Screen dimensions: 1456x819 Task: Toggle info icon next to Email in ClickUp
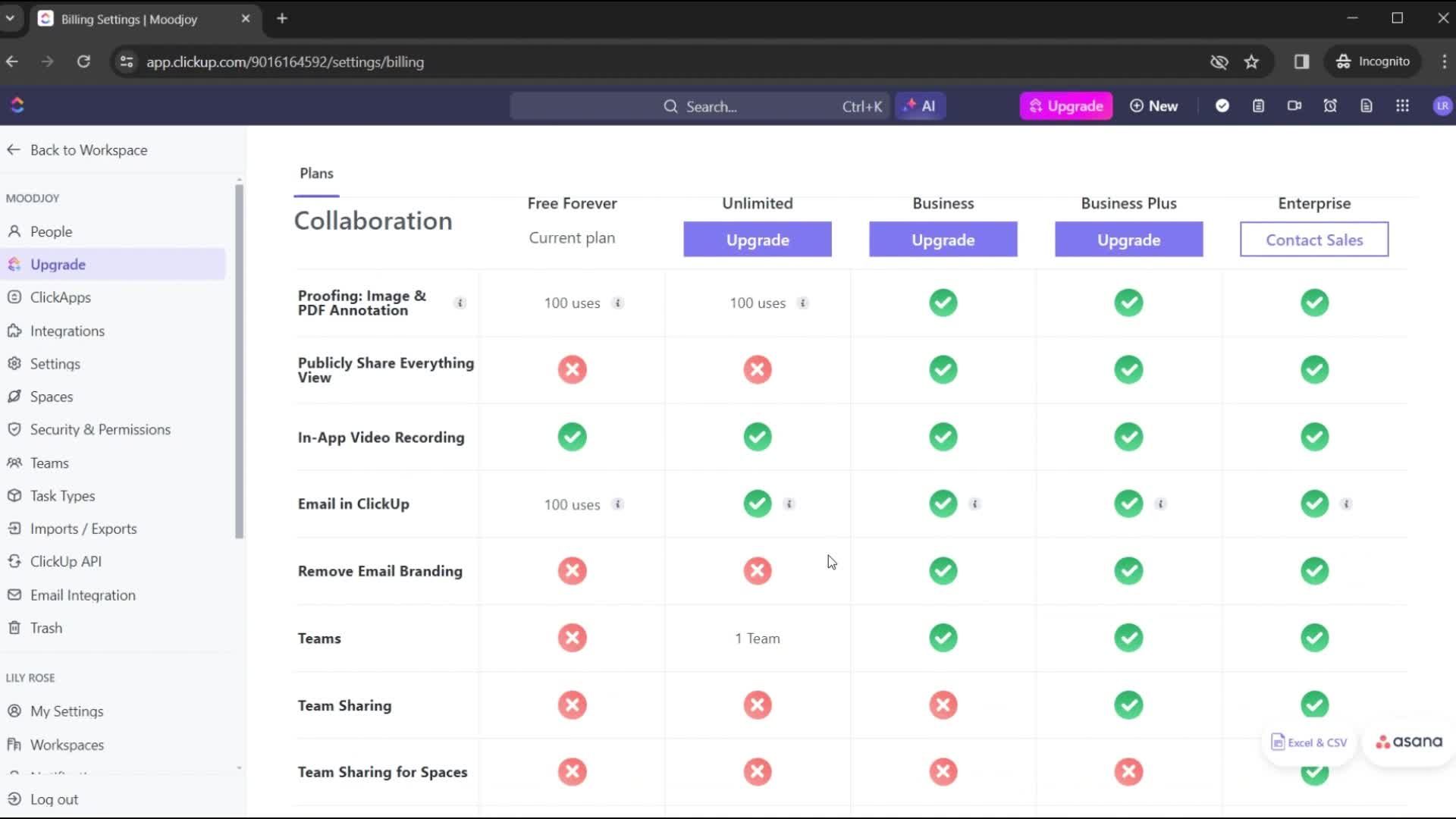618,504
